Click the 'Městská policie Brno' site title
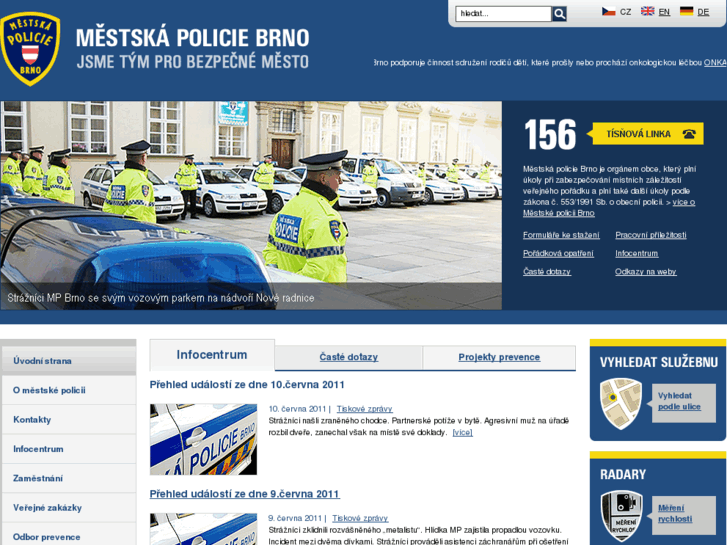The height and width of the screenshot is (545, 727). (192, 38)
